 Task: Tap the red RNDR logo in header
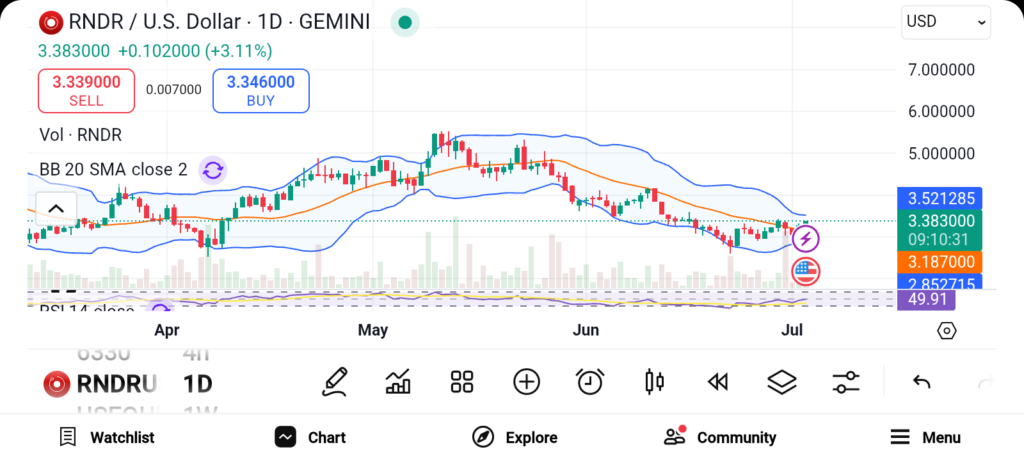[x=51, y=23]
